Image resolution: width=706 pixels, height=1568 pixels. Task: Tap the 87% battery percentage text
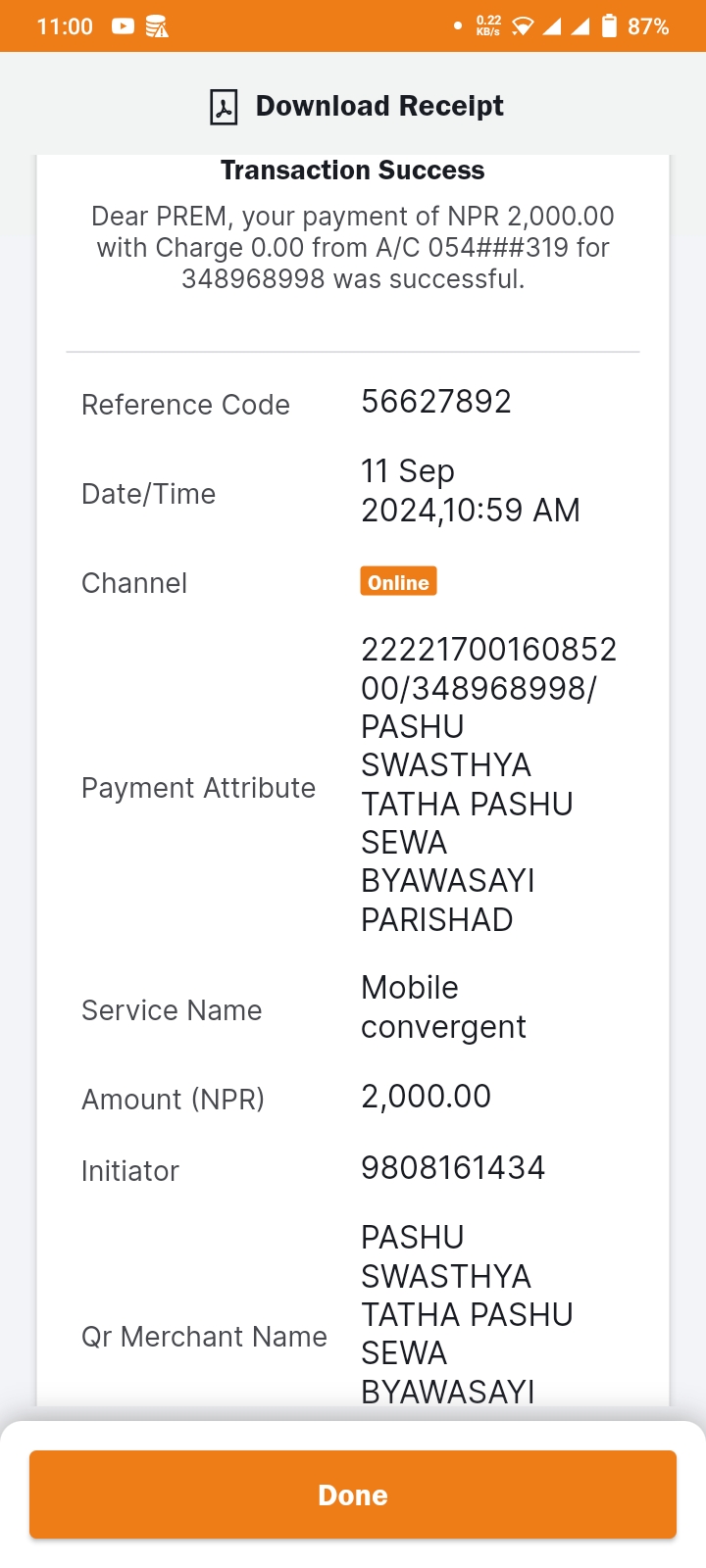pos(648,26)
